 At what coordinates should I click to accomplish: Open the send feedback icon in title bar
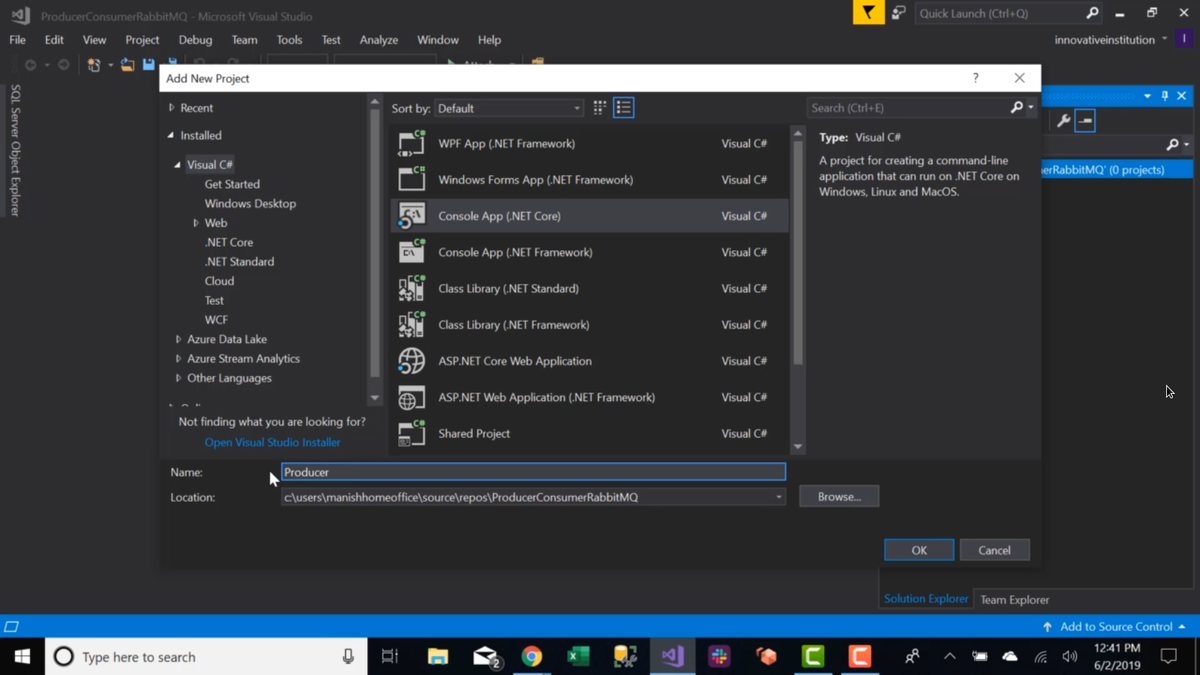899,13
